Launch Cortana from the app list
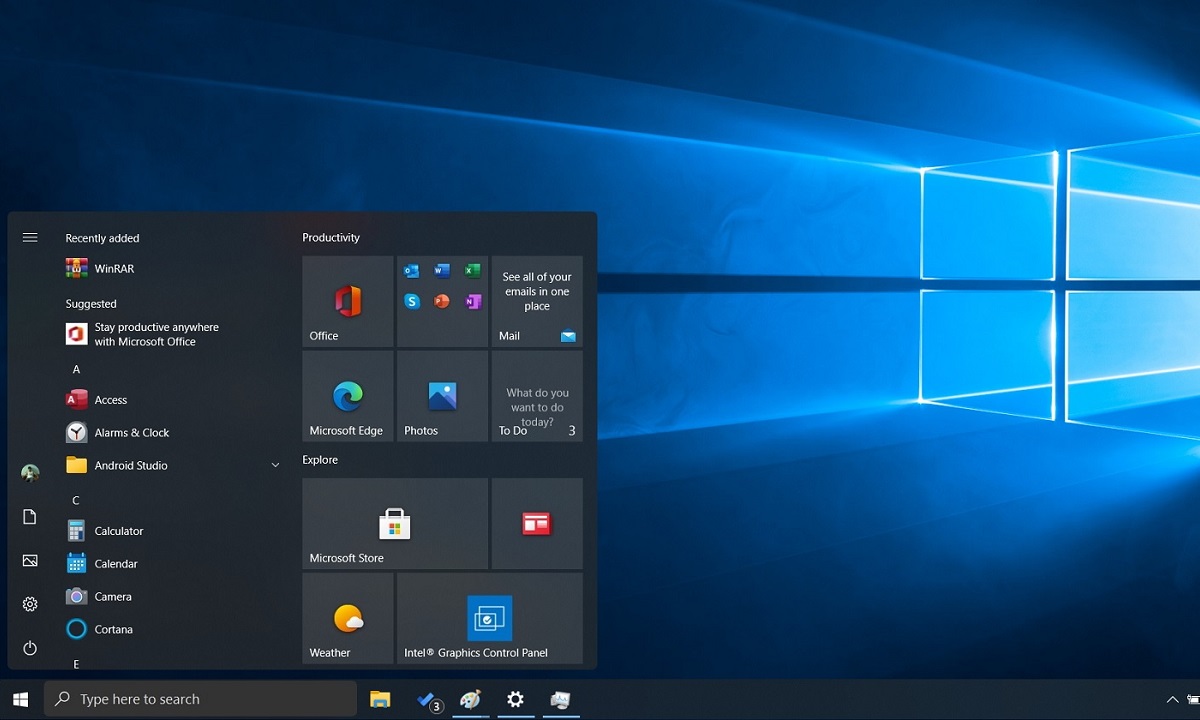This screenshot has height=720, width=1200. pos(115,629)
